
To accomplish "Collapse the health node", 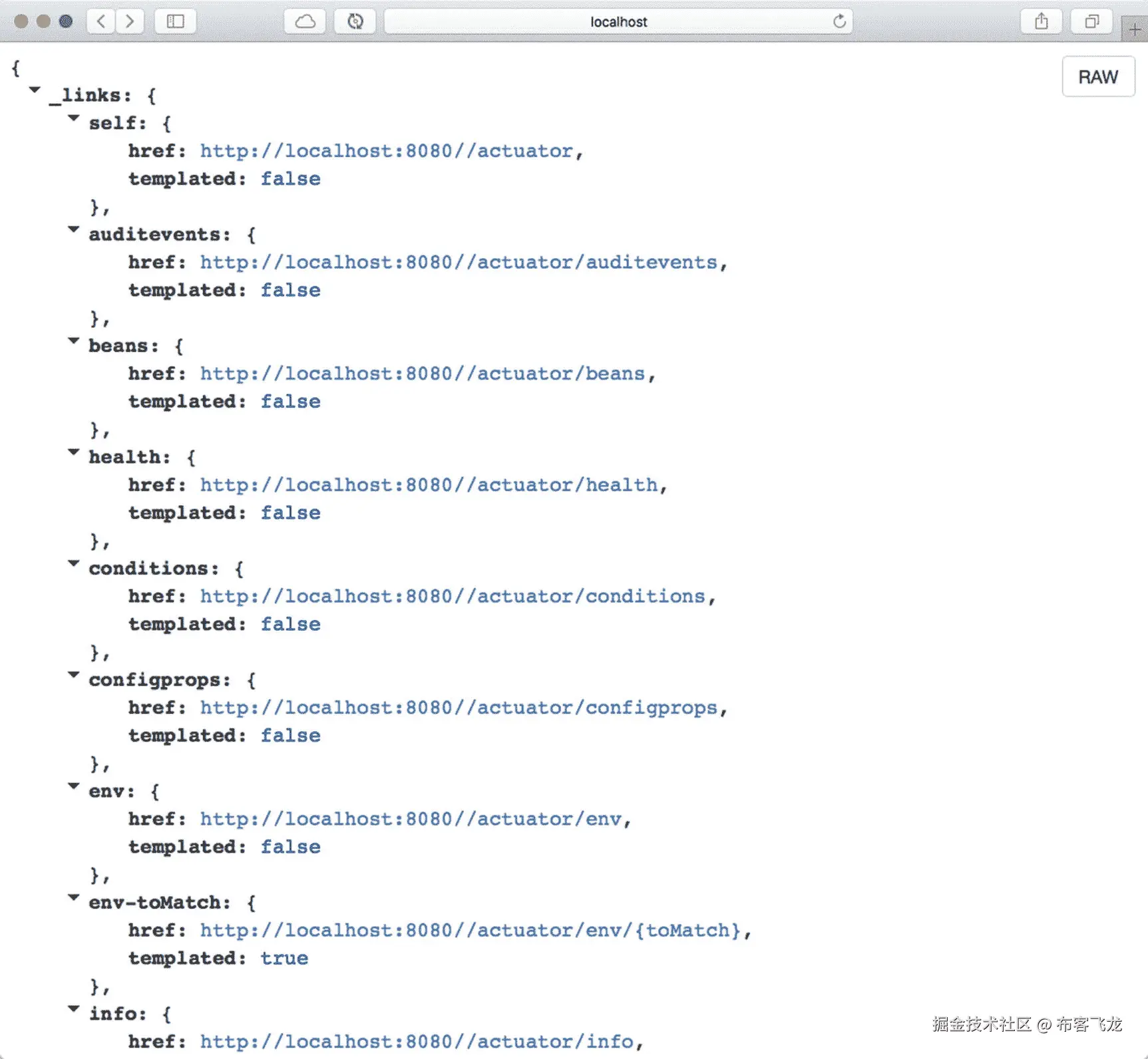I will coord(73,452).
